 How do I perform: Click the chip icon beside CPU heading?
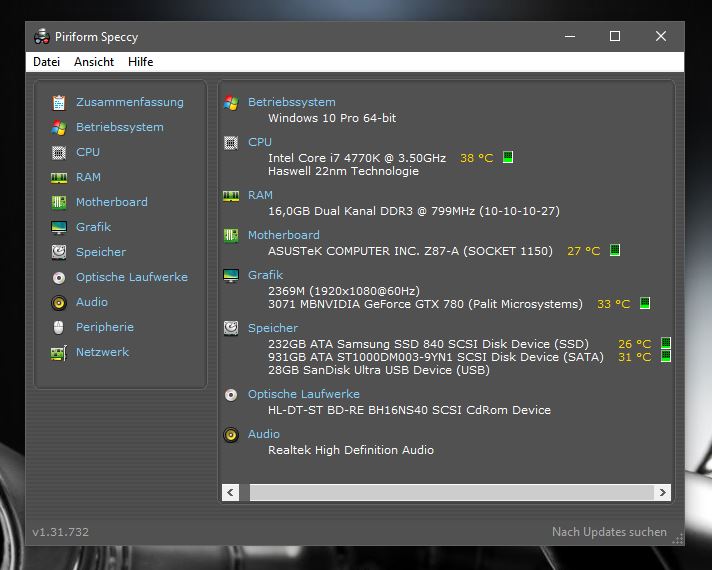[x=231, y=143]
